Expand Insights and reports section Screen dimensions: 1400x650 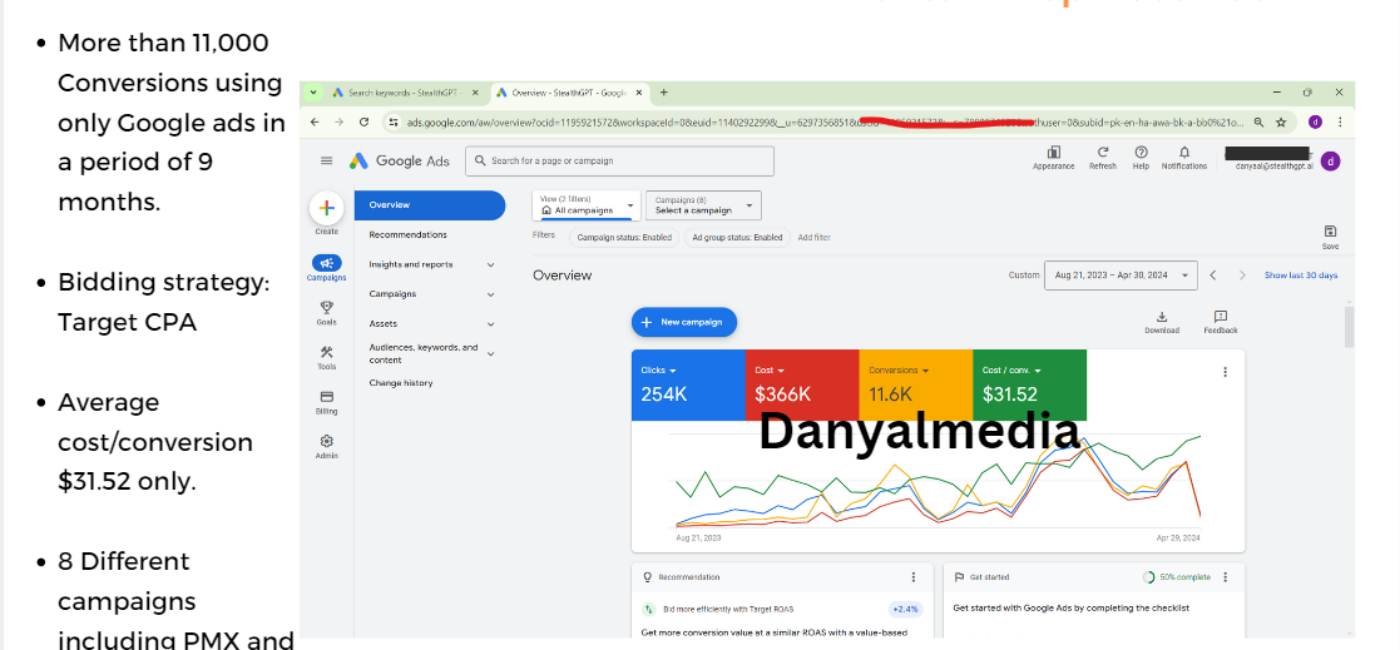point(428,265)
